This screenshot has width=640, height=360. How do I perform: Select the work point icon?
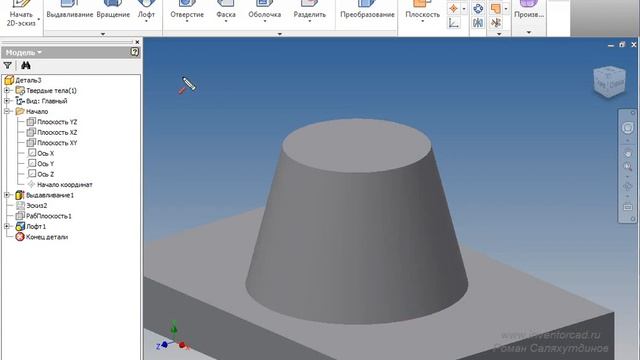453,8
